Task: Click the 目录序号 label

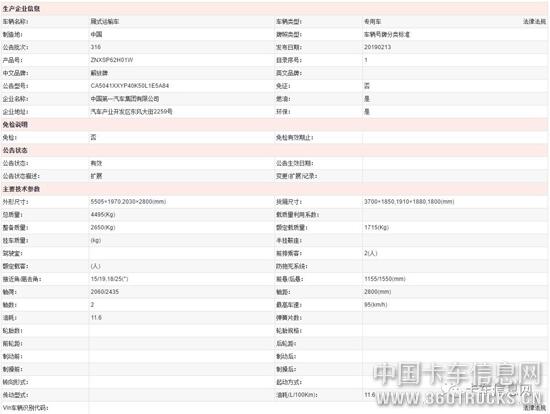Action: pos(289,60)
